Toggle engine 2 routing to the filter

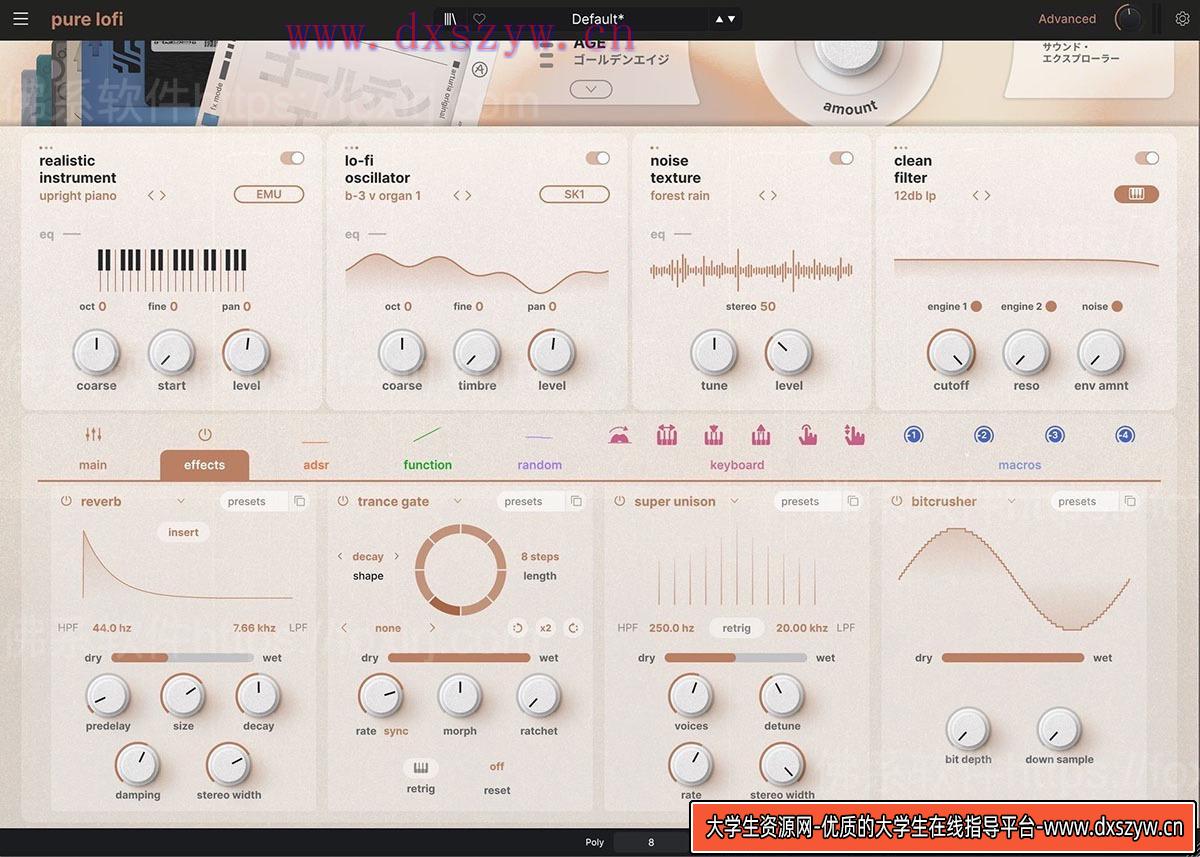(1051, 306)
